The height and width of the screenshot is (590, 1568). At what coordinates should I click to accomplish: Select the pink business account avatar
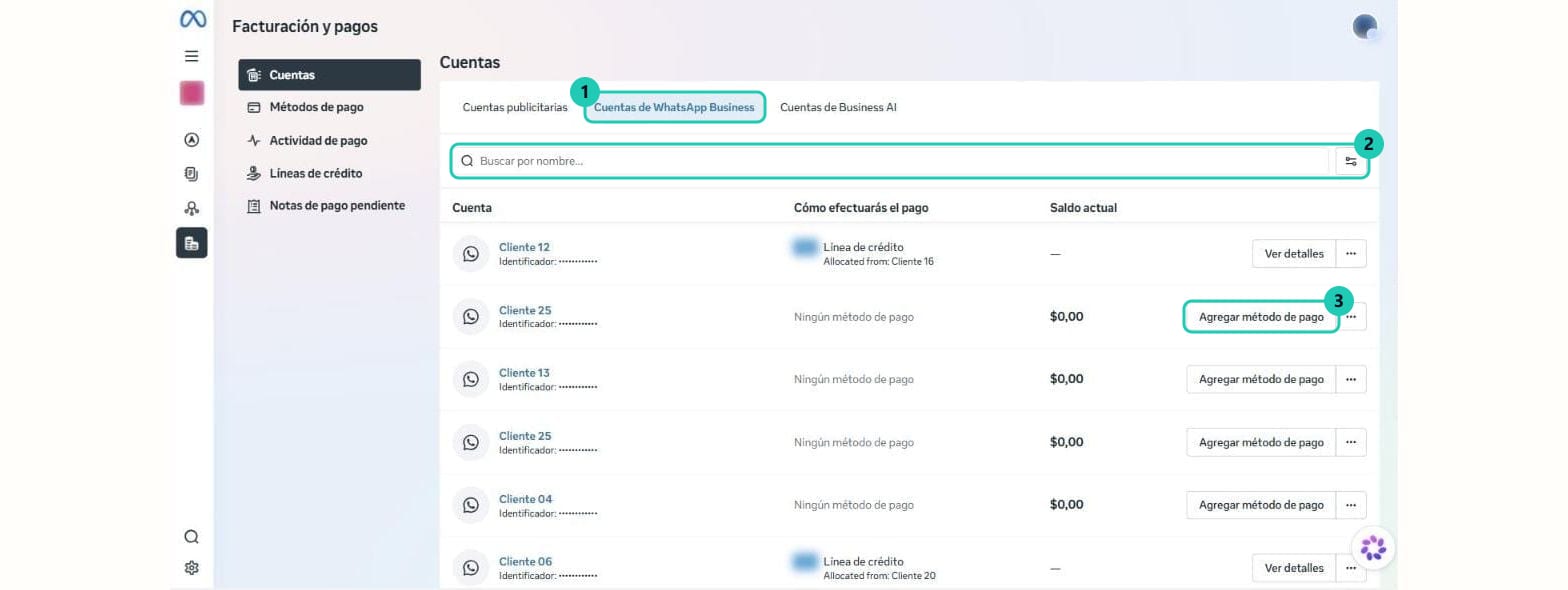coord(192,93)
